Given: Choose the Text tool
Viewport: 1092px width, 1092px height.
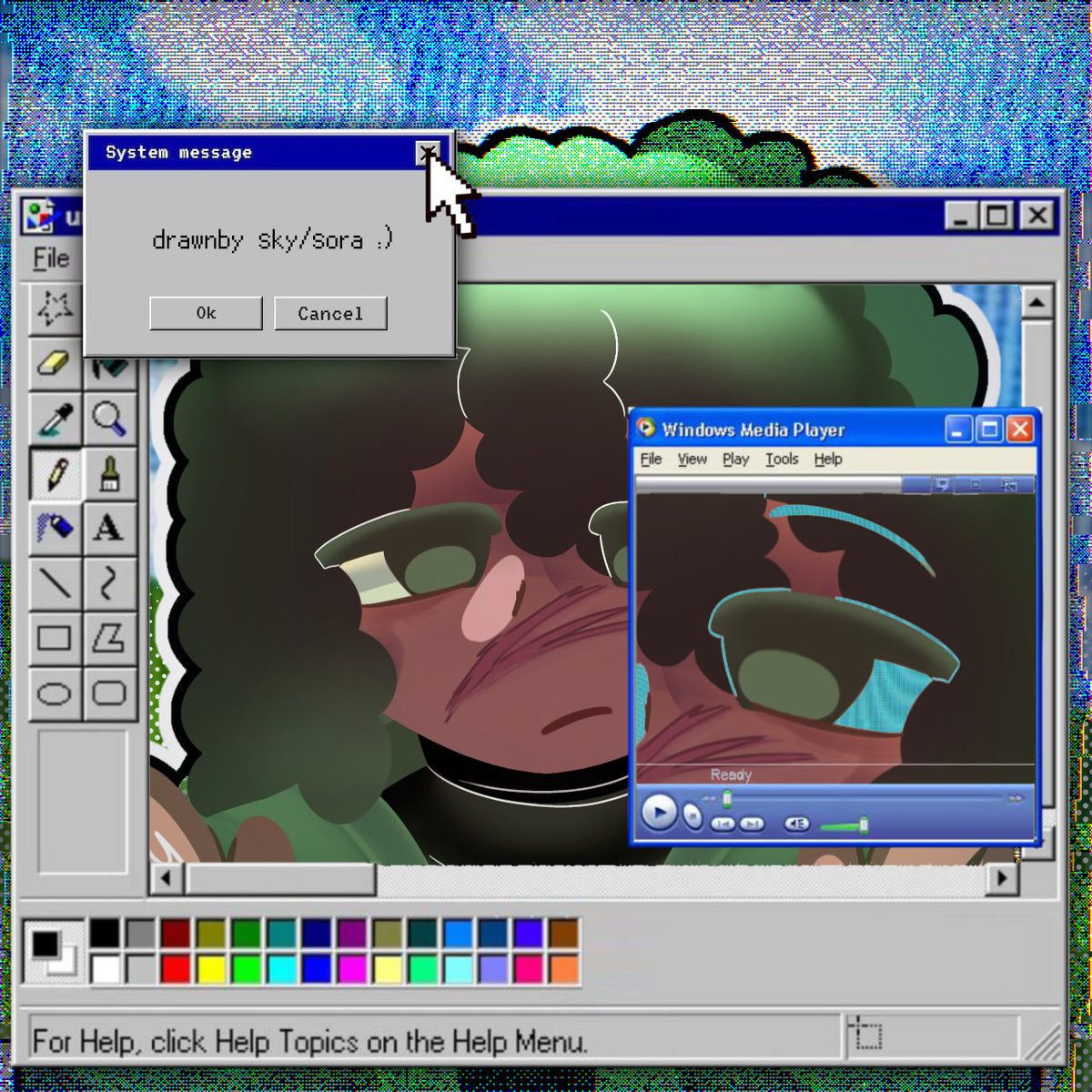Looking at the screenshot, I should 109,528.
